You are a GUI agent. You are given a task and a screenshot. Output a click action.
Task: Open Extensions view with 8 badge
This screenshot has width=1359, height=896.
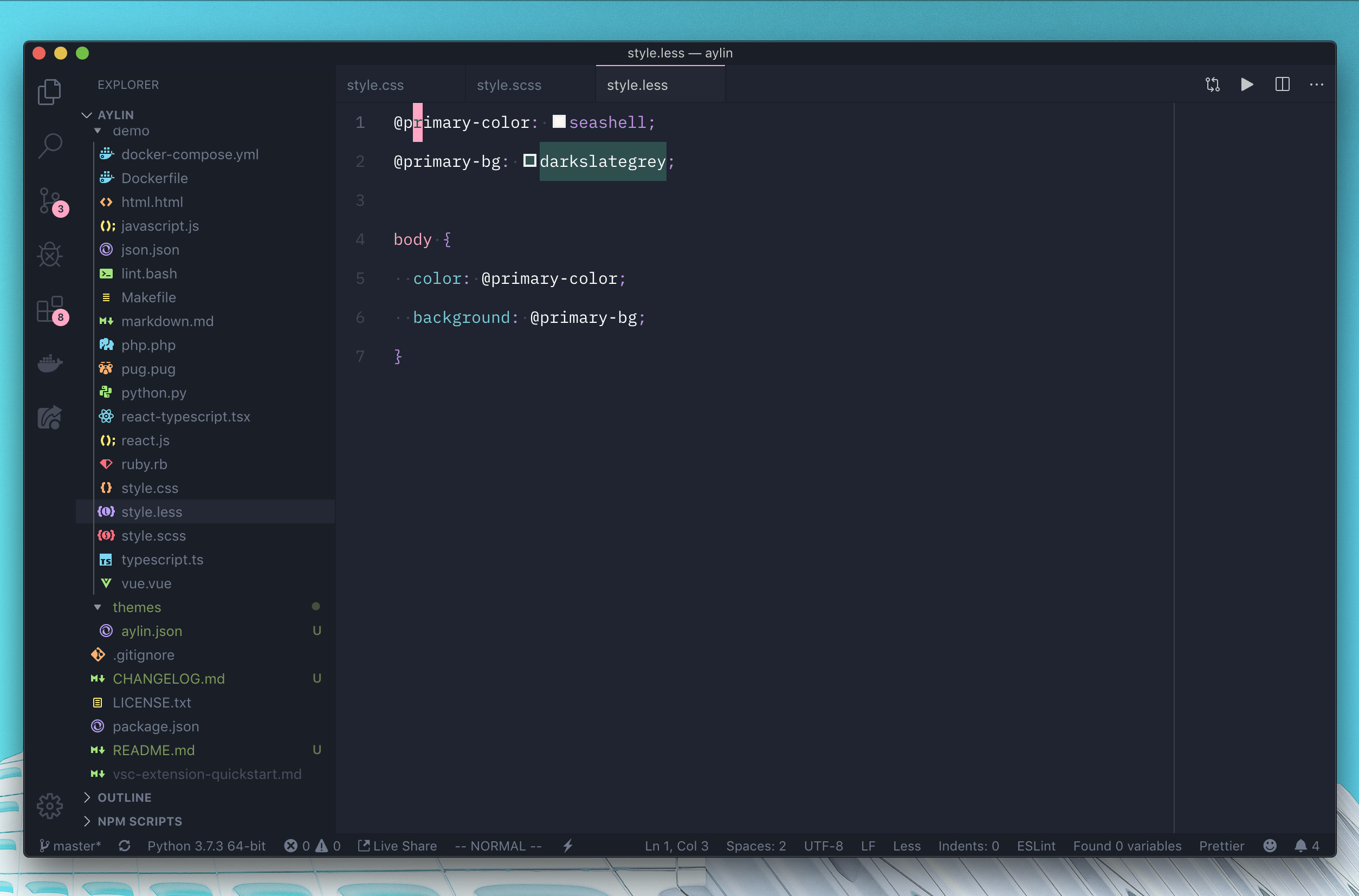coord(50,309)
